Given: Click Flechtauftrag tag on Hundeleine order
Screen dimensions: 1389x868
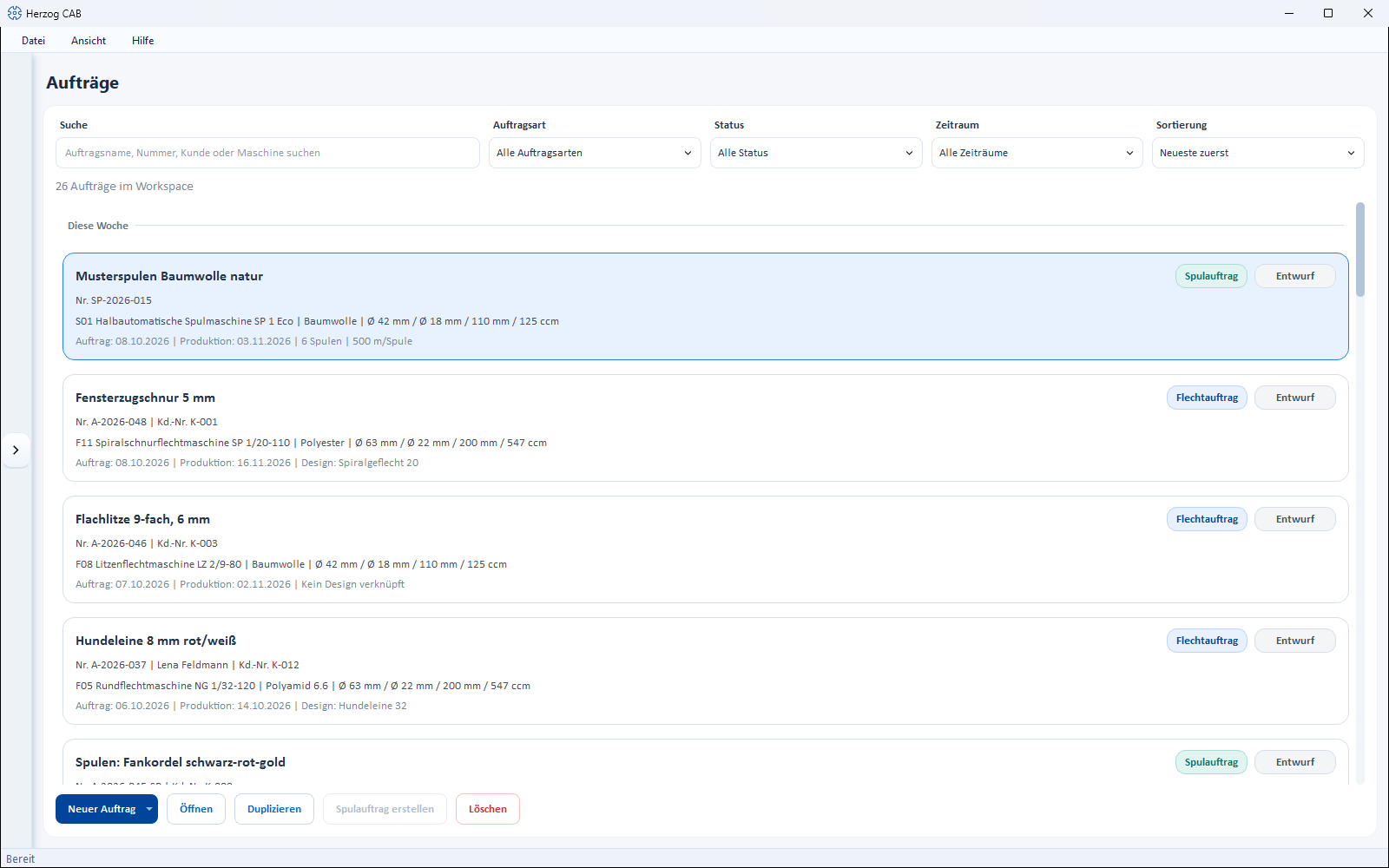Looking at the screenshot, I should pos(1207,641).
